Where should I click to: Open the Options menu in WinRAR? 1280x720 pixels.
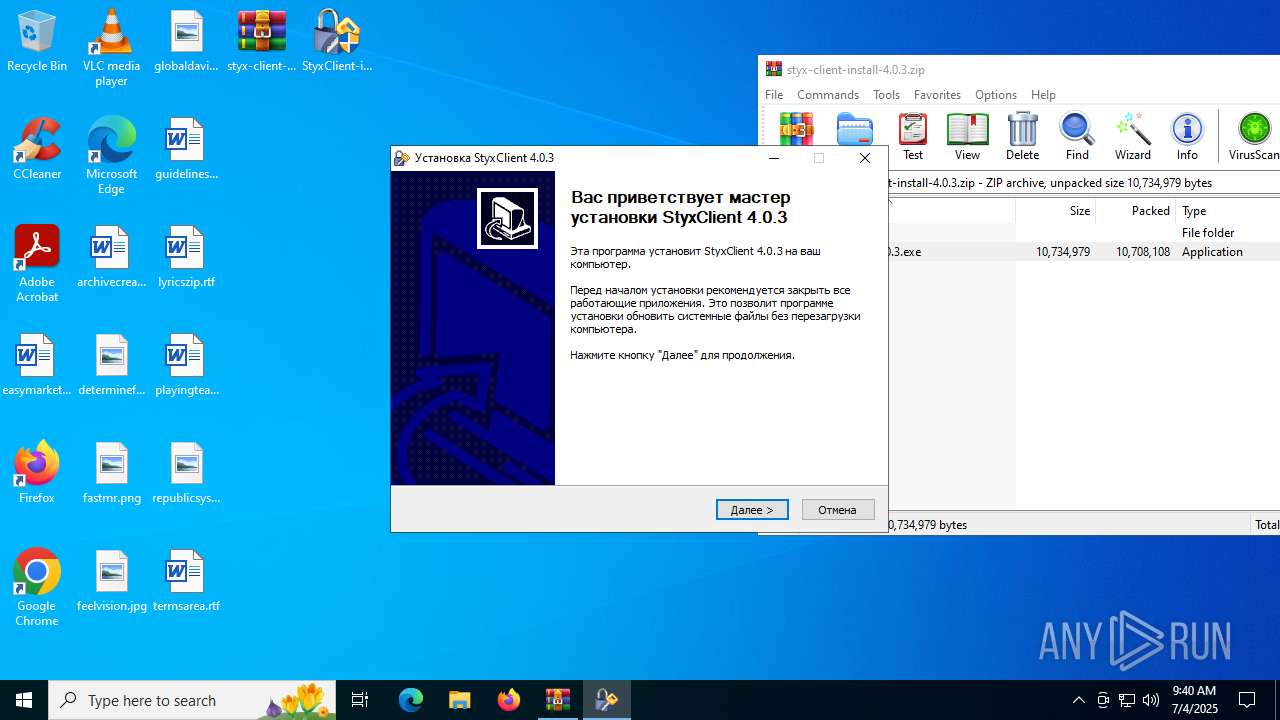996,95
